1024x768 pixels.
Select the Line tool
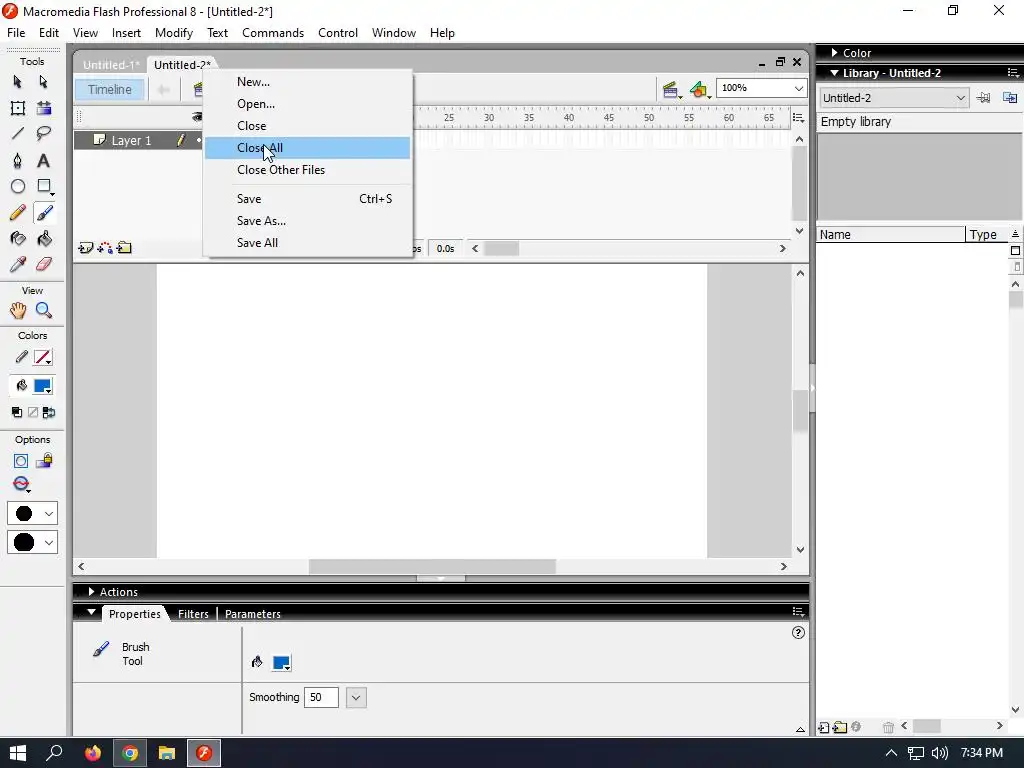coord(18,134)
